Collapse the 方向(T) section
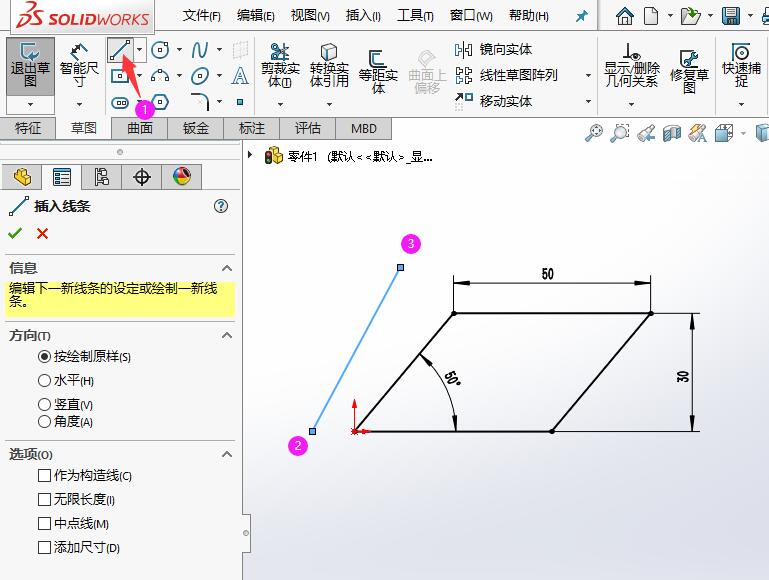Screen dimensions: 769x580 [227, 335]
